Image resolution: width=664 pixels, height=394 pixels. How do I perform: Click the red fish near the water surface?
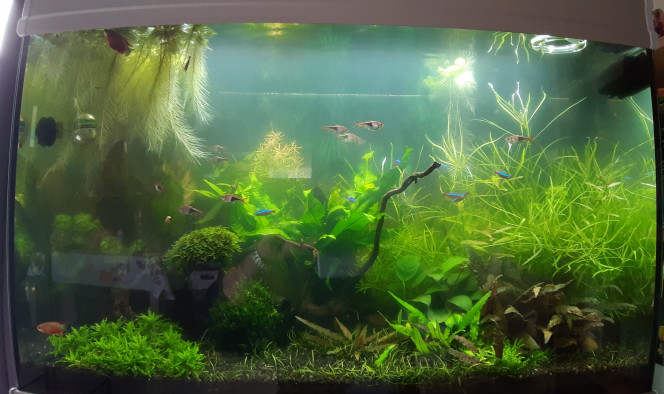point(117,42)
